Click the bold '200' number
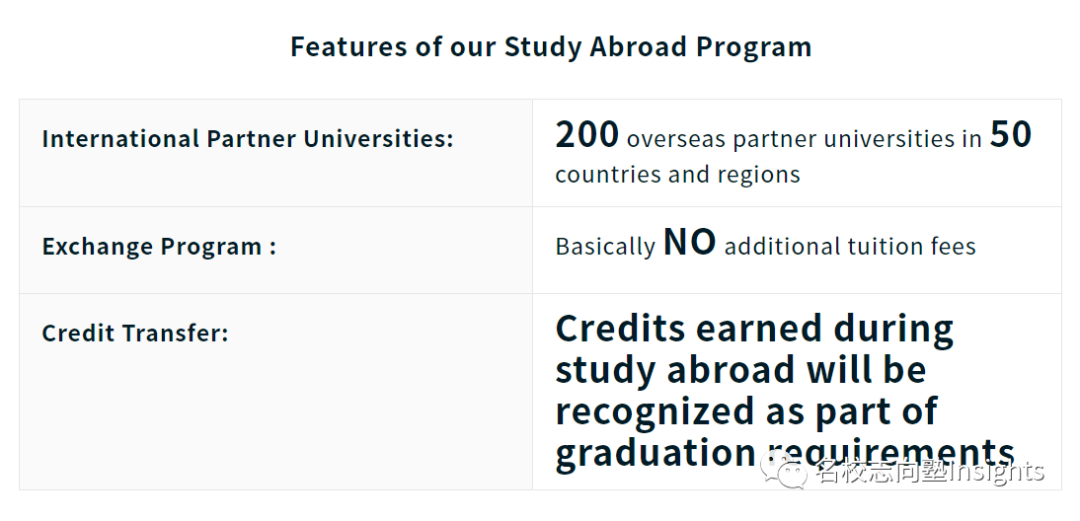Screen dimensions: 1080x521 pos(587,134)
